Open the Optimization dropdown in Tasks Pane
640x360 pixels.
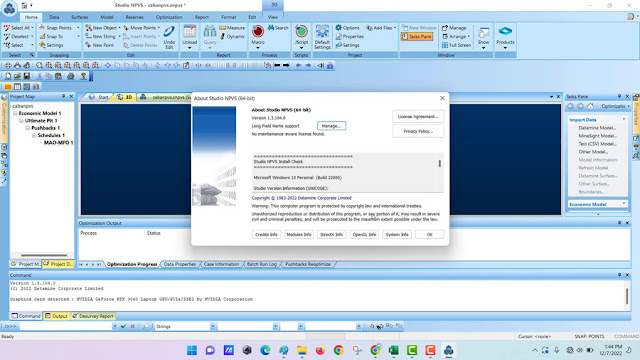629,106
